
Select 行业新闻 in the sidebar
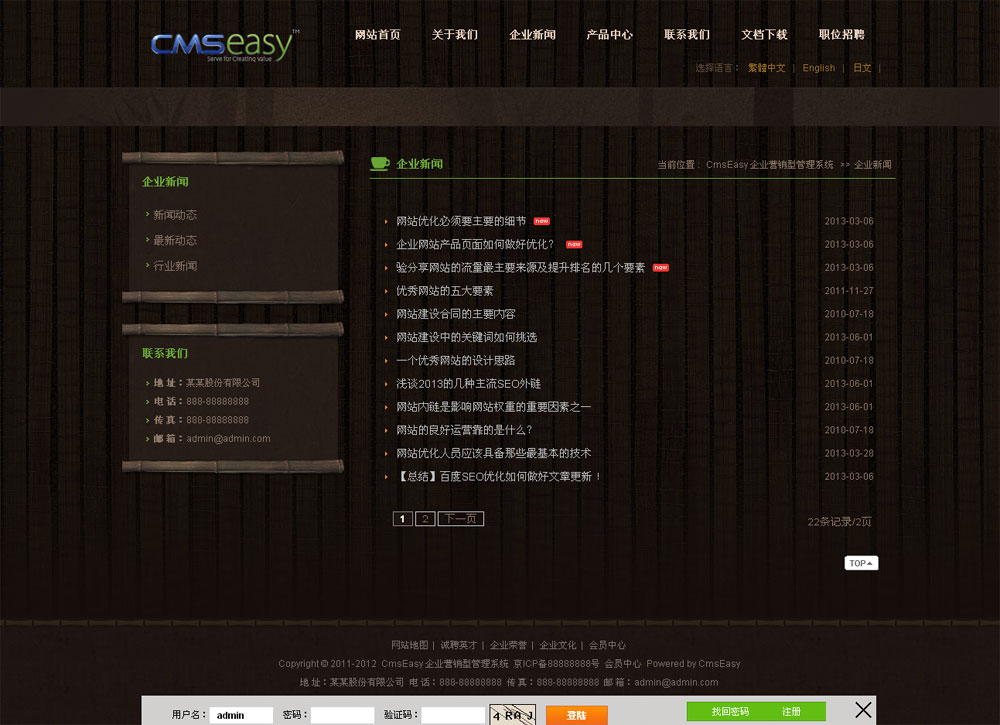(175, 266)
